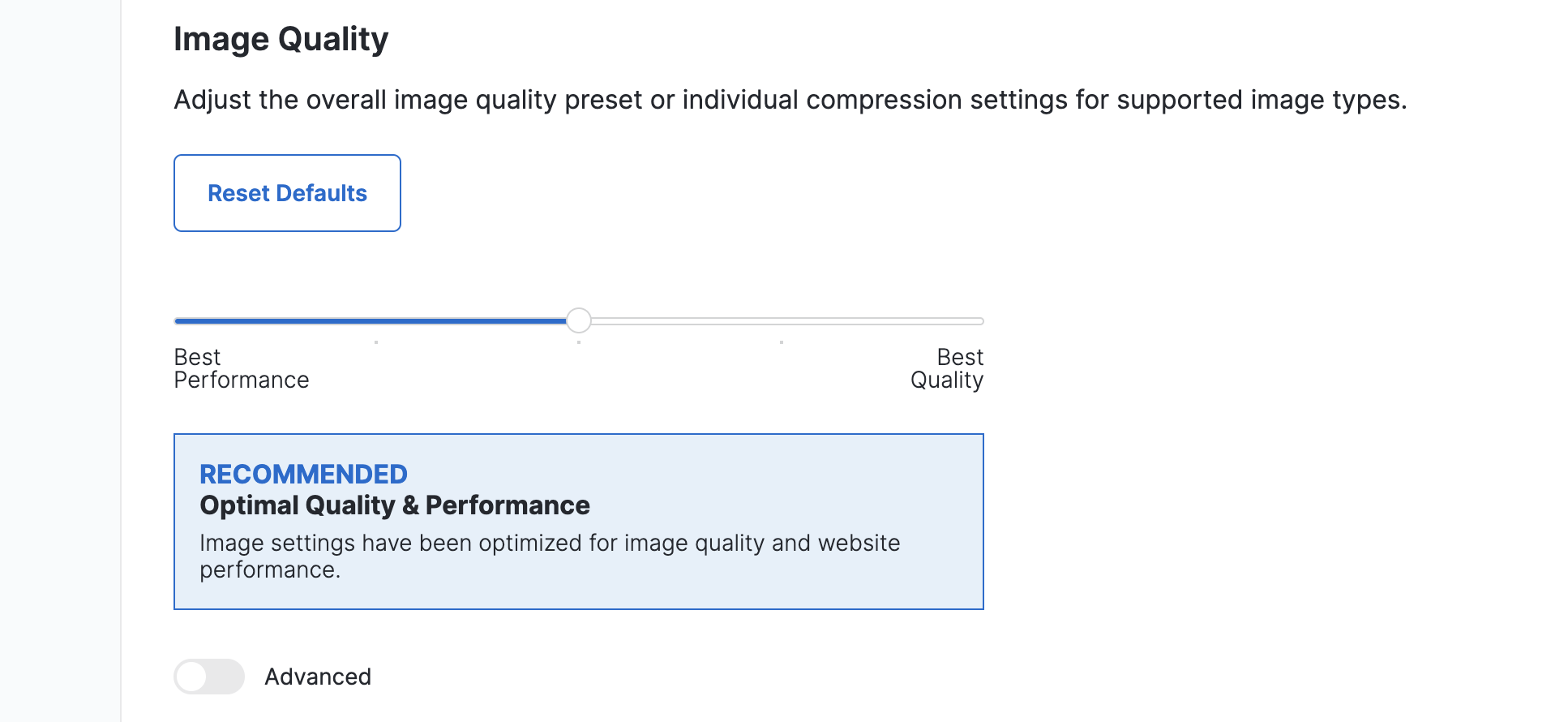Click the Best Performance slider label
Image resolution: width=1568 pixels, height=722 pixels.
[x=241, y=369]
